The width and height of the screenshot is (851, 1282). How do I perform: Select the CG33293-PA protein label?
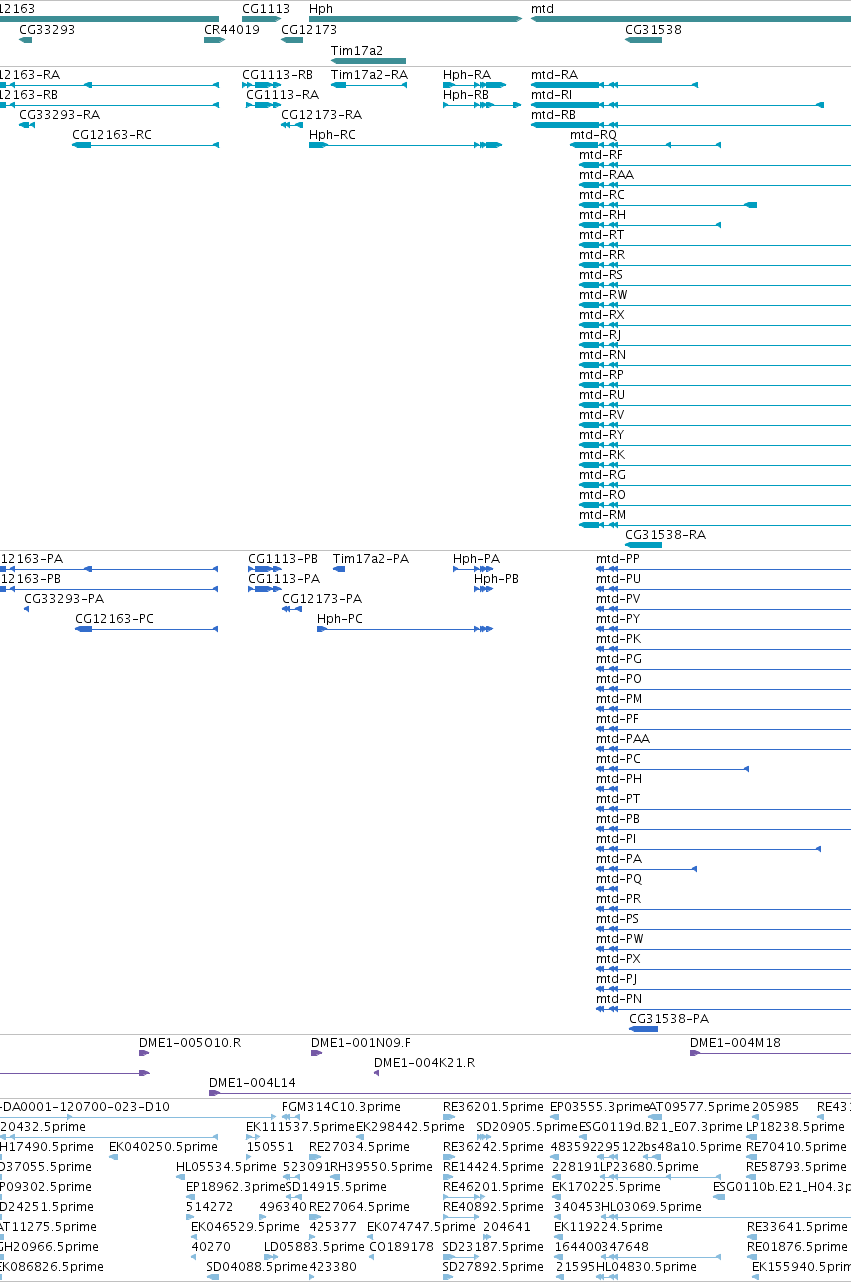coord(64,599)
